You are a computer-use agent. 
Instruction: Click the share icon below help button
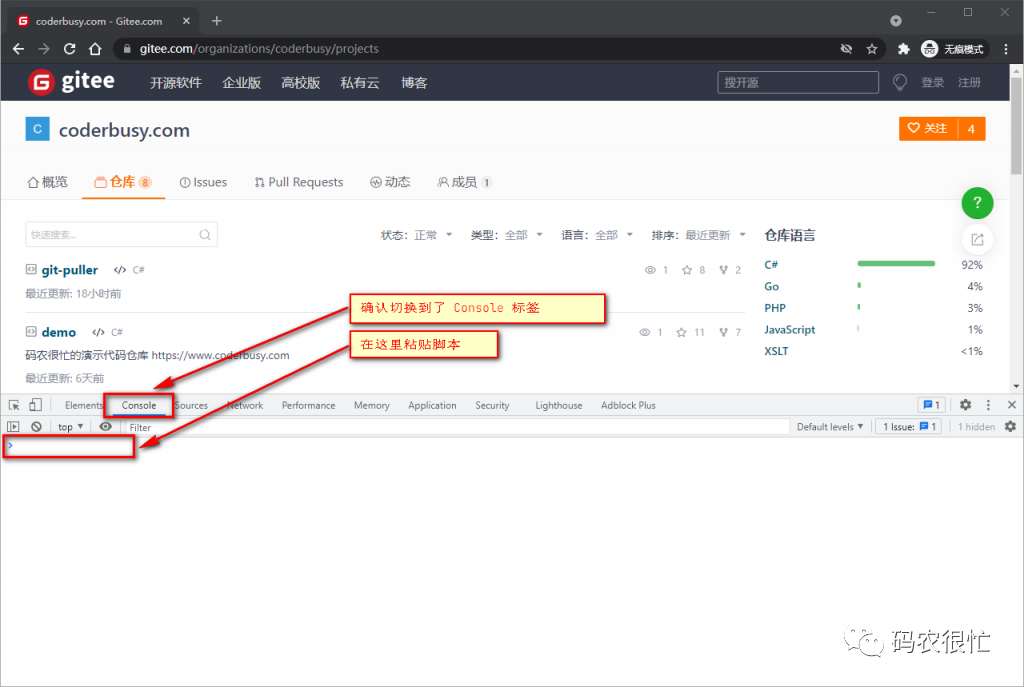[x=977, y=240]
